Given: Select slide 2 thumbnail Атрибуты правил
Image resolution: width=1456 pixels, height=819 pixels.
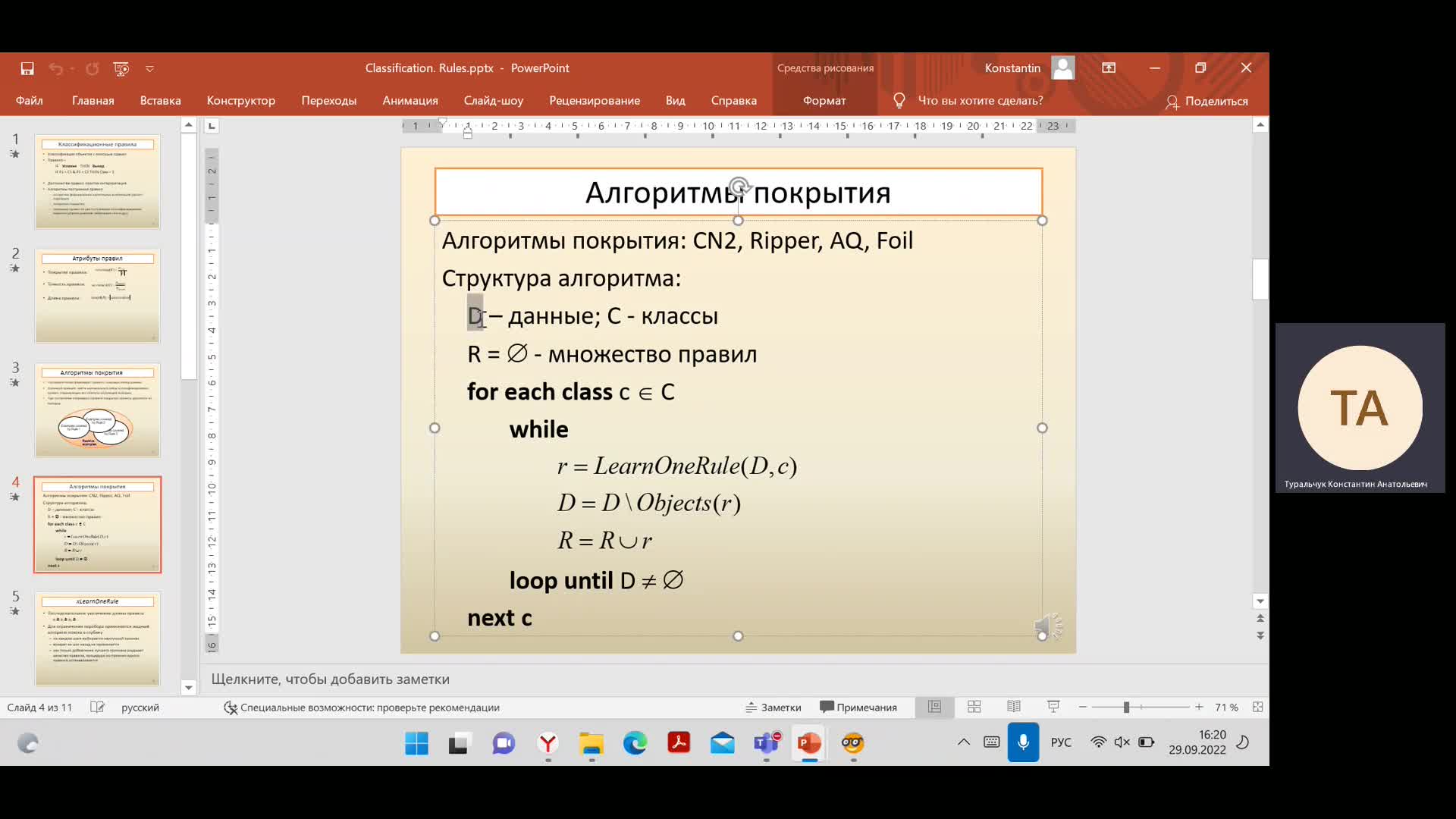Looking at the screenshot, I should pos(97,296).
